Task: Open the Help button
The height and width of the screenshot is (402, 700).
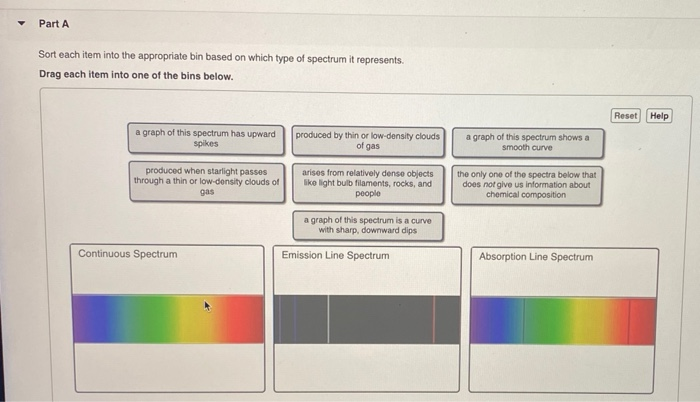Action: (x=659, y=116)
